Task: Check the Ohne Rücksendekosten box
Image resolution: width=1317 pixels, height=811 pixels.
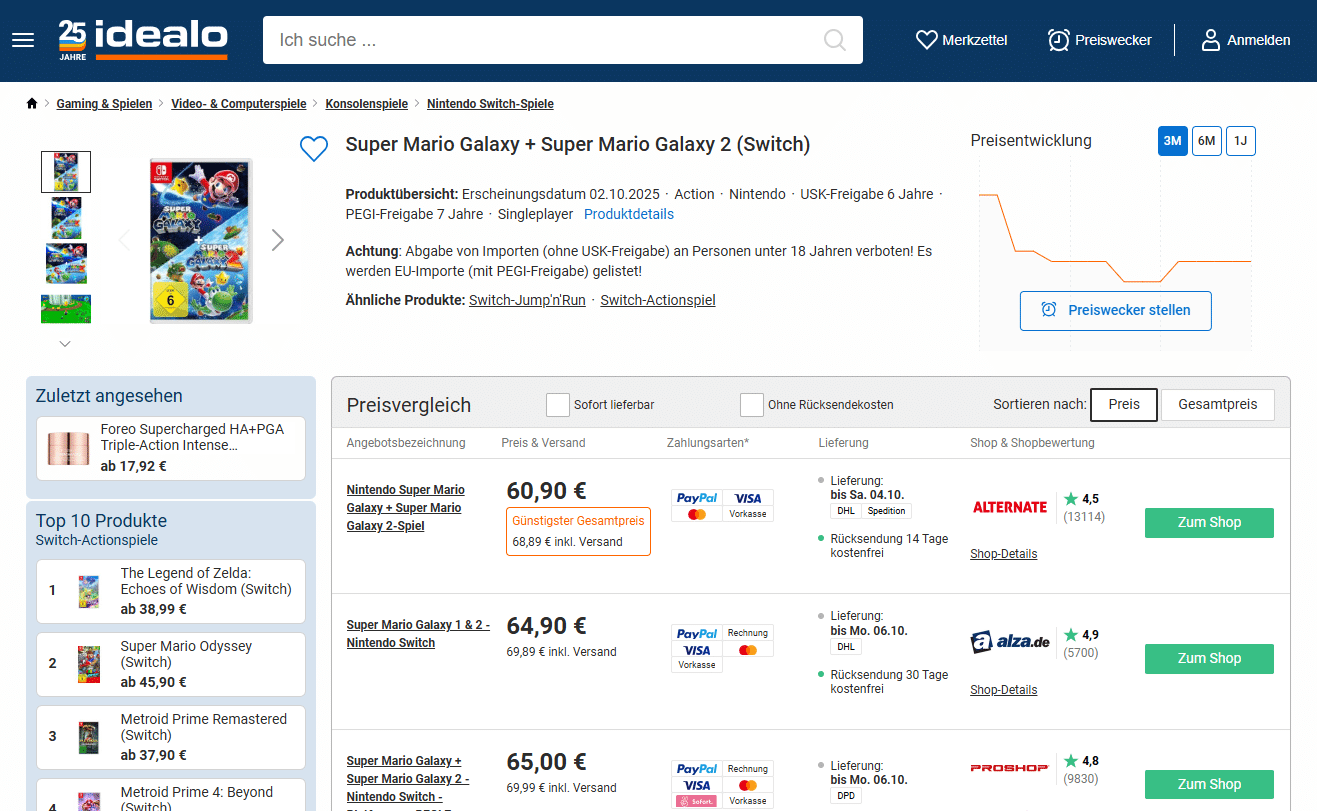Action: tap(752, 405)
